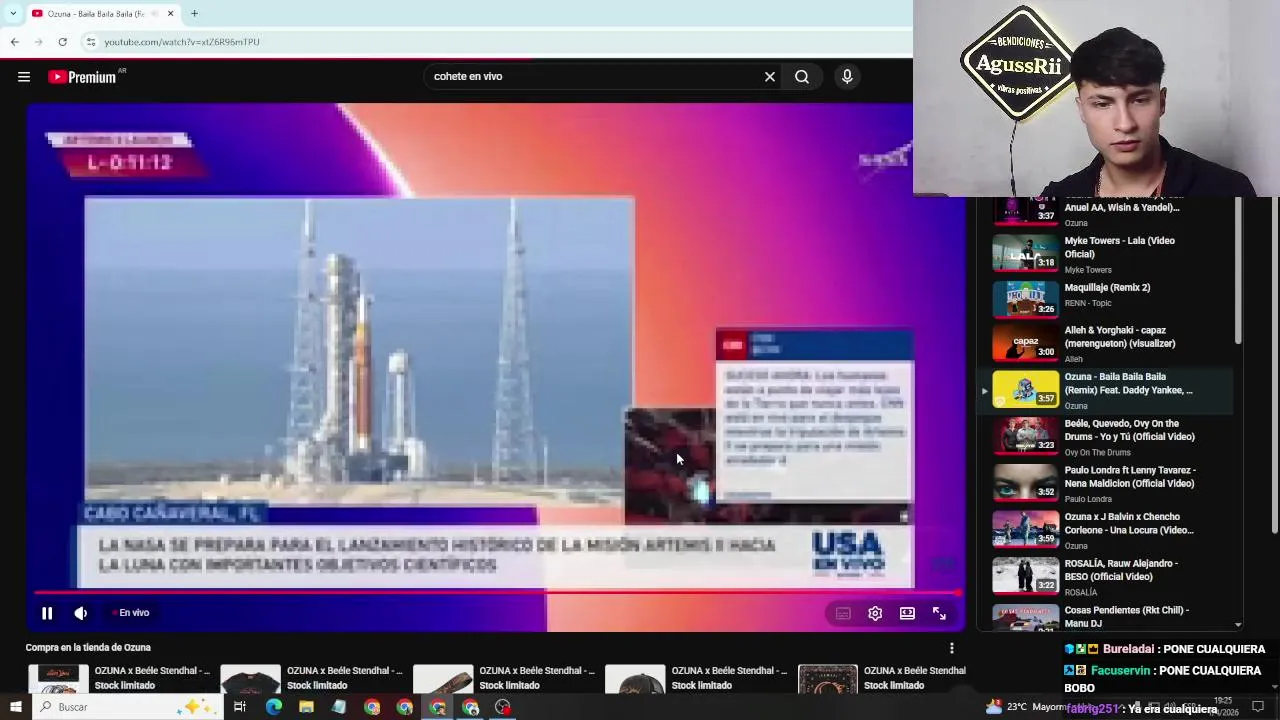This screenshot has height=720, width=1280.
Task: Open Task View on taskbar
Action: point(240,707)
